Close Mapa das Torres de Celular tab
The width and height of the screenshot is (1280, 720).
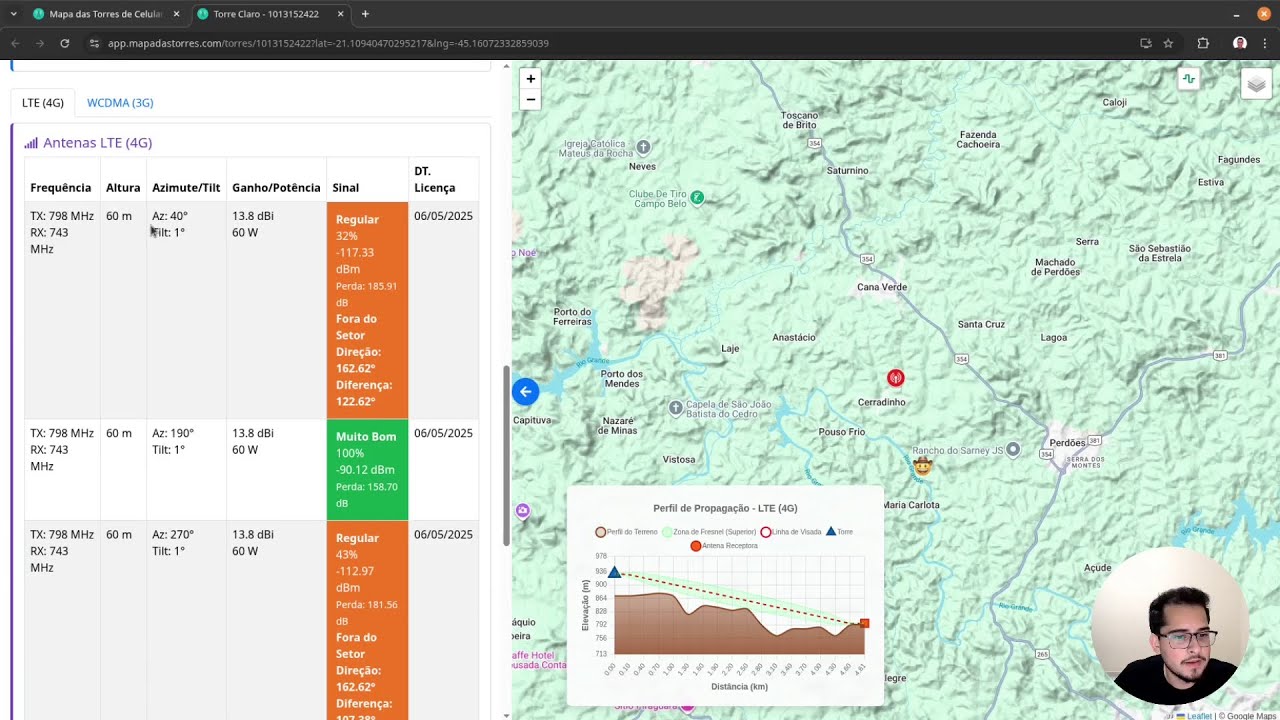coord(176,14)
